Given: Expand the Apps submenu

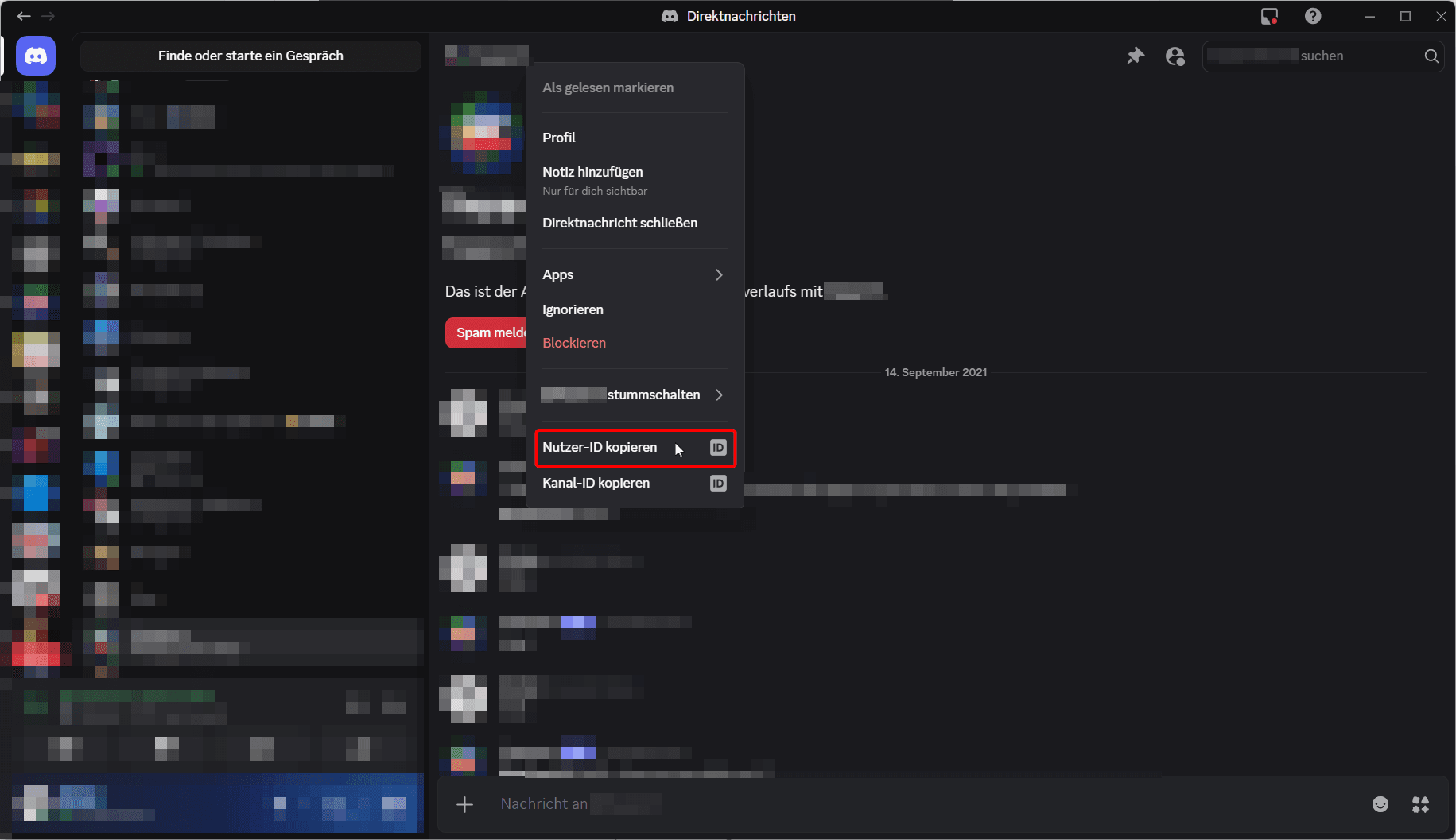Looking at the screenshot, I should [634, 274].
